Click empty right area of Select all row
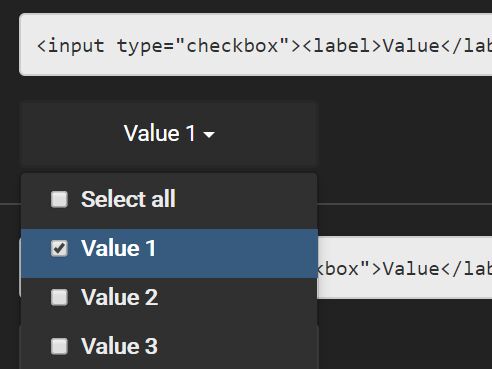The image size is (492, 369). point(247,200)
